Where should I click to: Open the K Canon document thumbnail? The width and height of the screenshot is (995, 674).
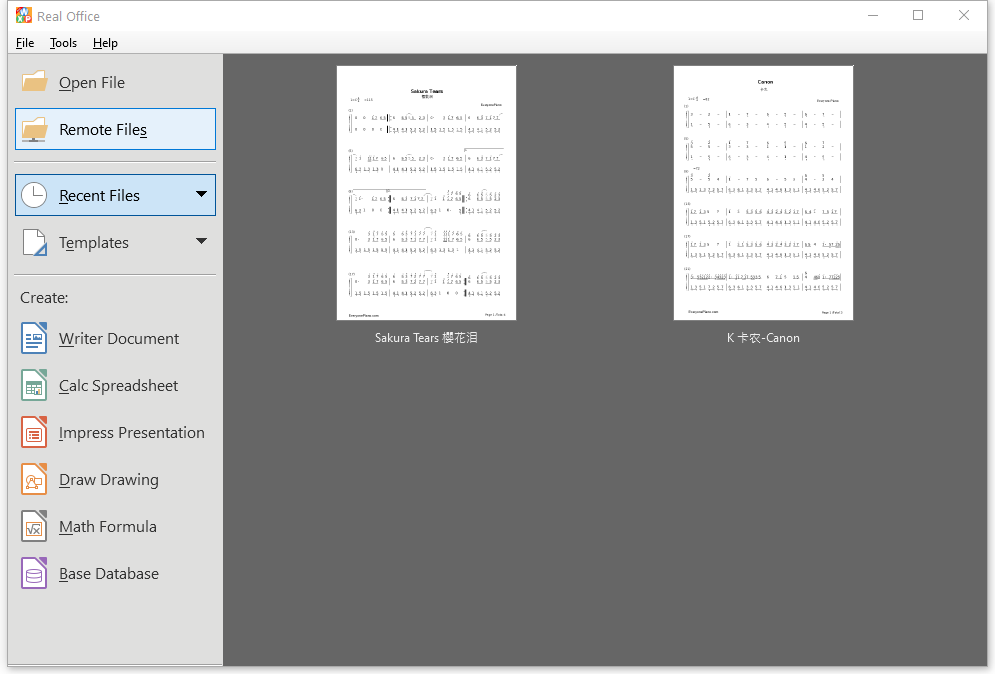tap(763, 193)
